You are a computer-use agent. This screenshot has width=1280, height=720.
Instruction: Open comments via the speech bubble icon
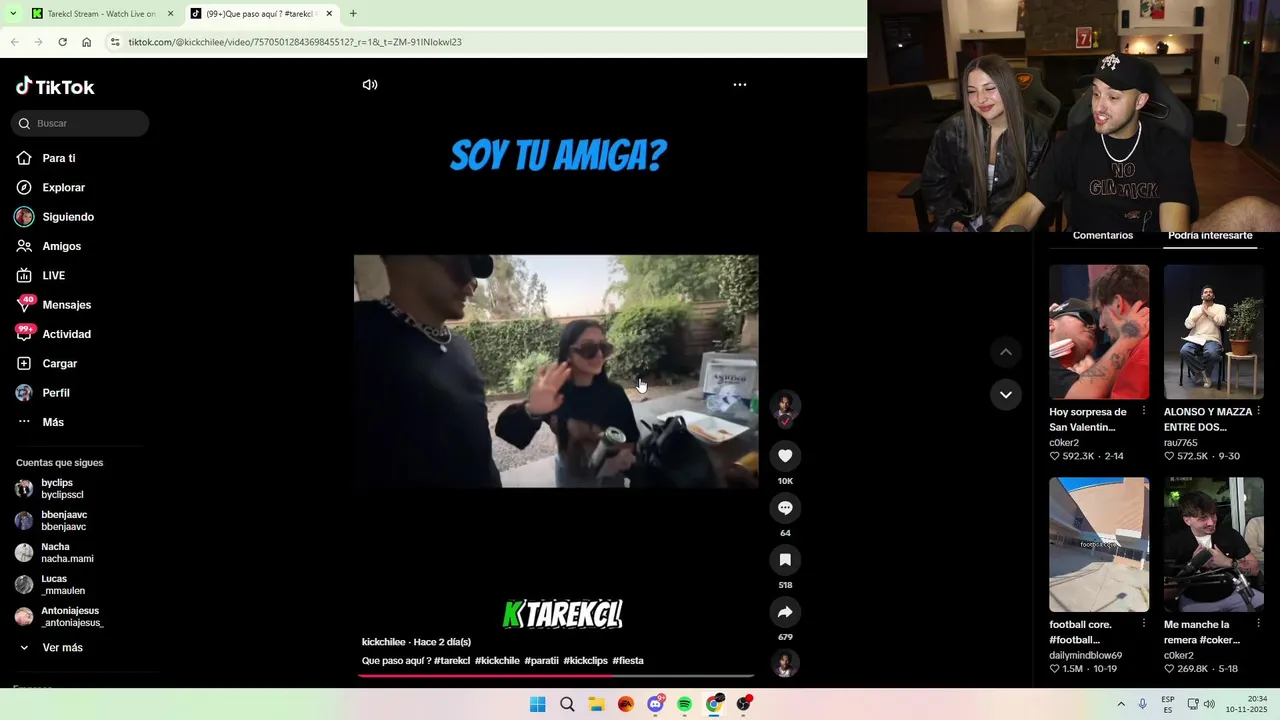pos(785,508)
